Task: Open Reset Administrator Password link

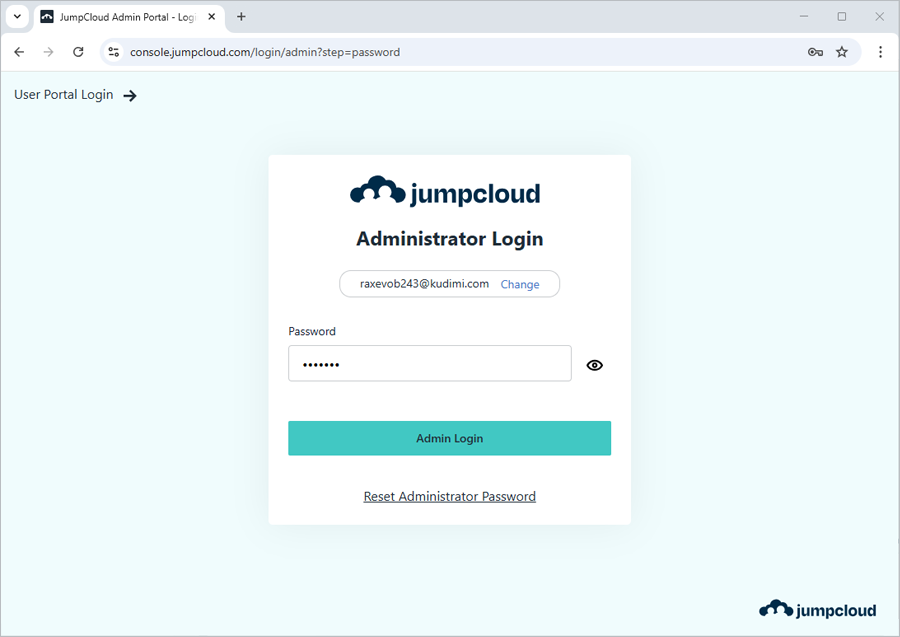Action: [449, 496]
